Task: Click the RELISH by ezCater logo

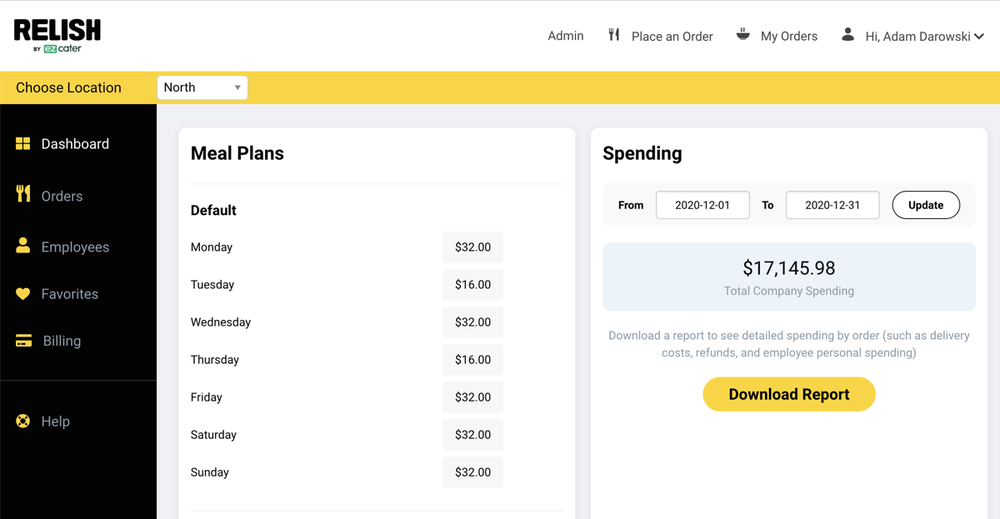Action: pyautogui.click(x=57, y=35)
